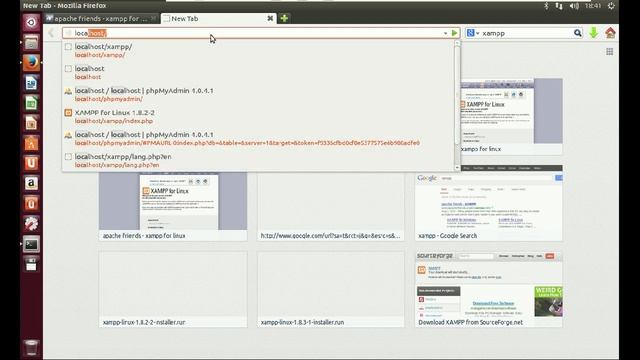Launch LibreOffice Calc from dock
This screenshot has width=640, height=360.
click(31, 103)
